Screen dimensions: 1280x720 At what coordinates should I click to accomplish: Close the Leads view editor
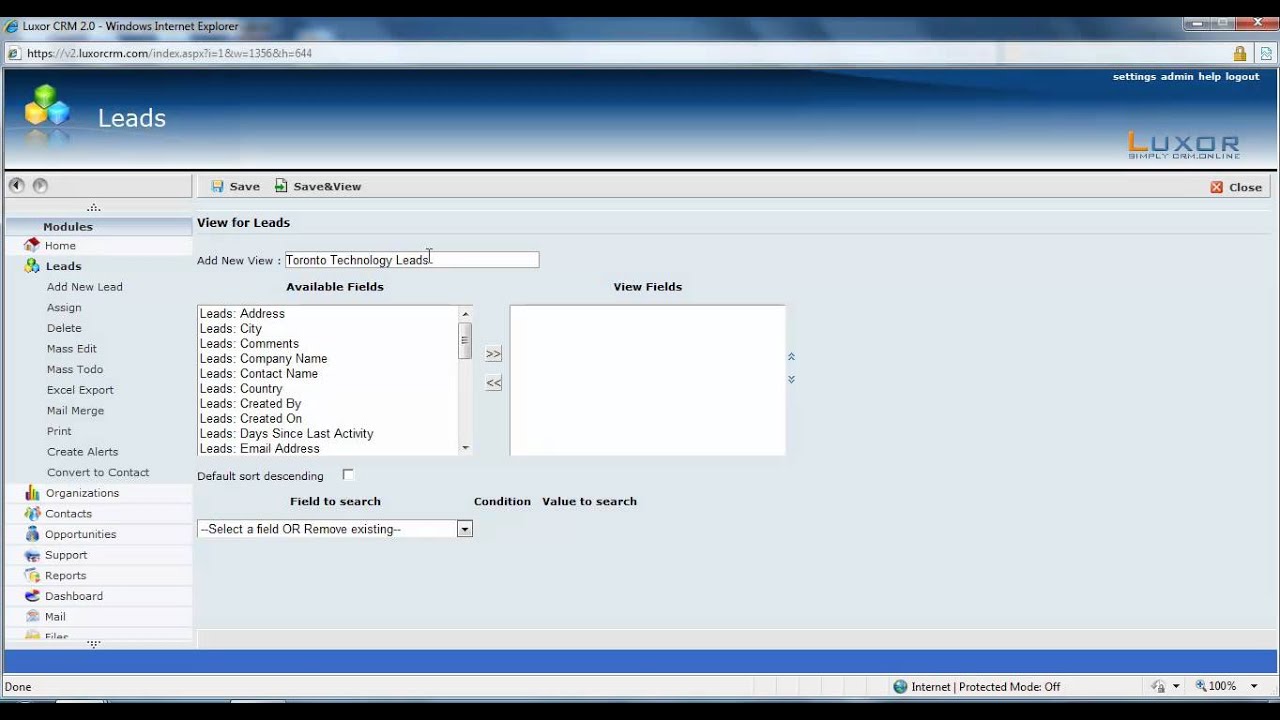click(x=1236, y=187)
